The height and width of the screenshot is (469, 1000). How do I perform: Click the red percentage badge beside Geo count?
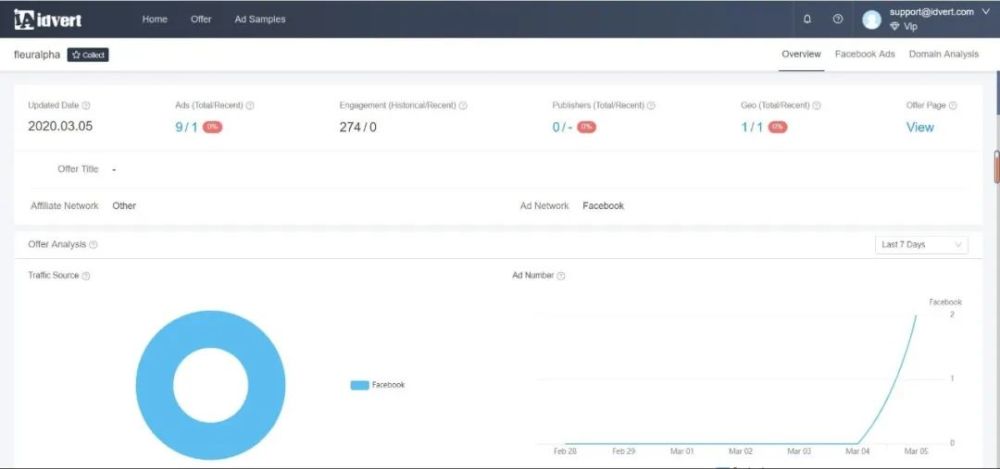point(777,127)
